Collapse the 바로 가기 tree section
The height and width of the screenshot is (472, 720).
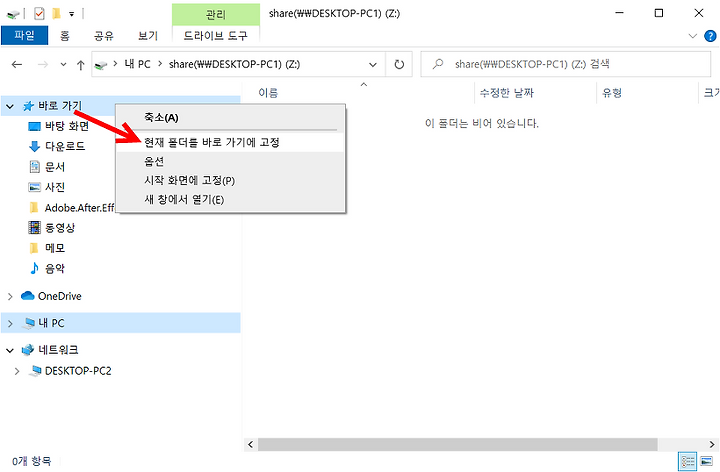click(x=10, y=107)
